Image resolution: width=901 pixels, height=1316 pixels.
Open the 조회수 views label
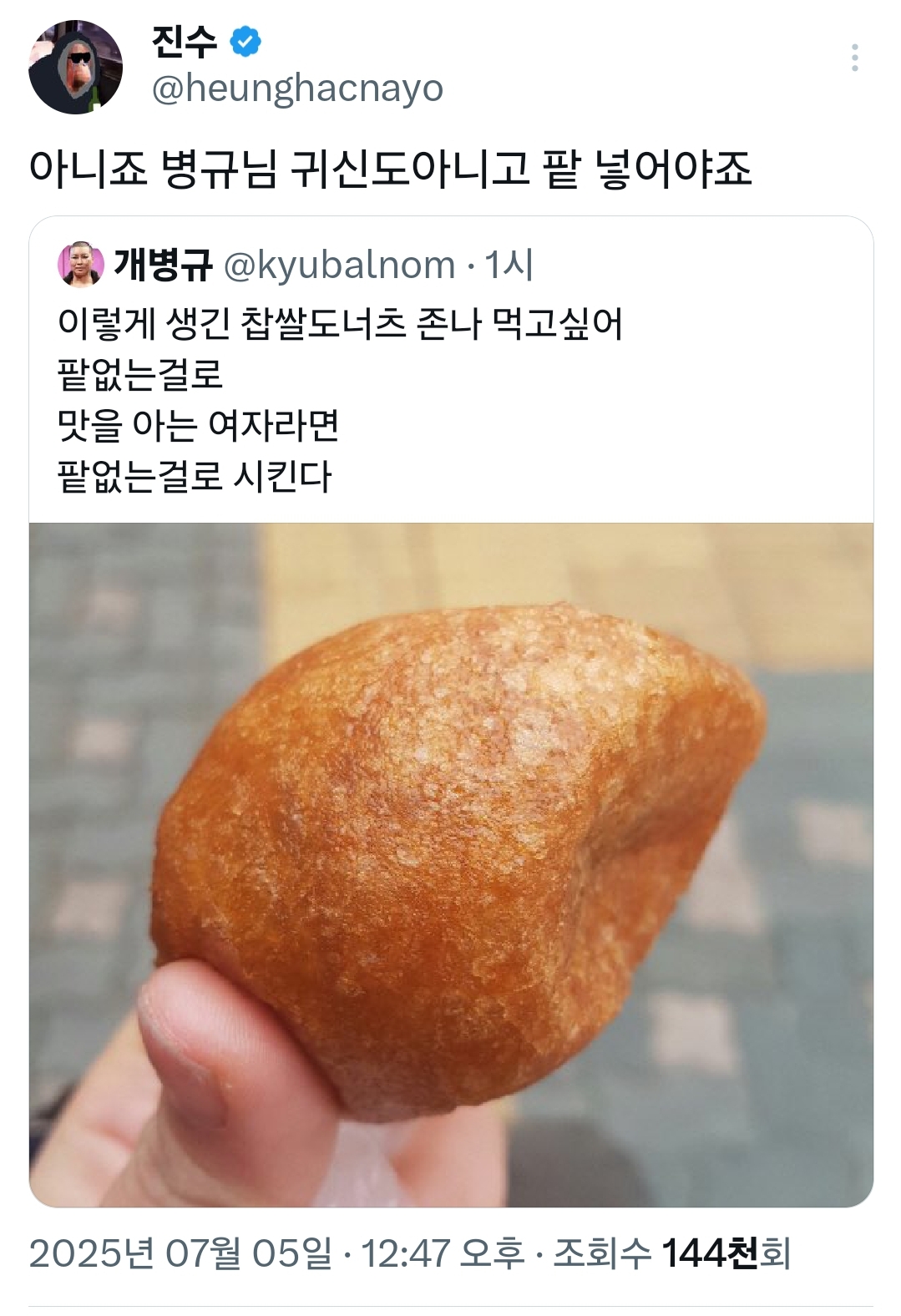pos(602,1253)
